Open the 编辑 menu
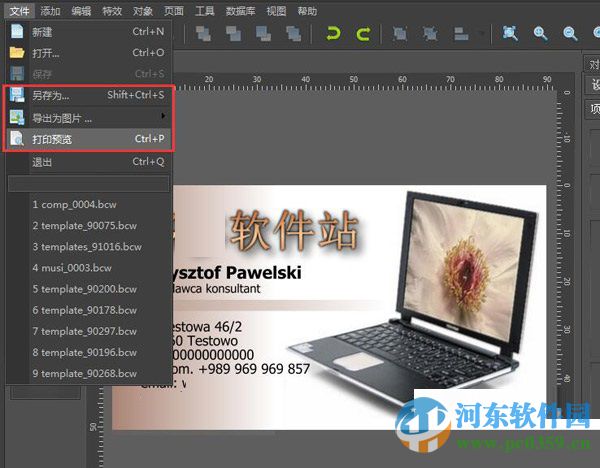Screen dimensions: 600x468 pos(81,11)
